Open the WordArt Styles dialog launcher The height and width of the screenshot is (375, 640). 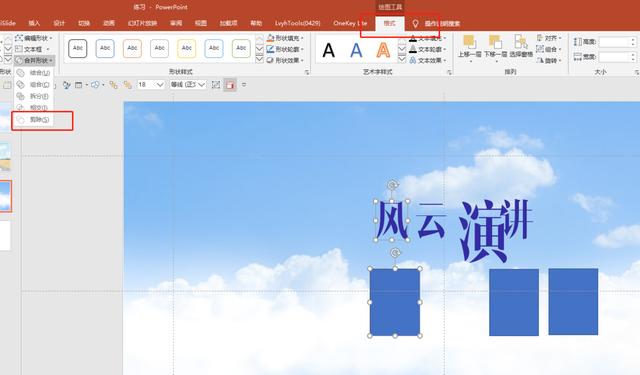tap(449, 72)
